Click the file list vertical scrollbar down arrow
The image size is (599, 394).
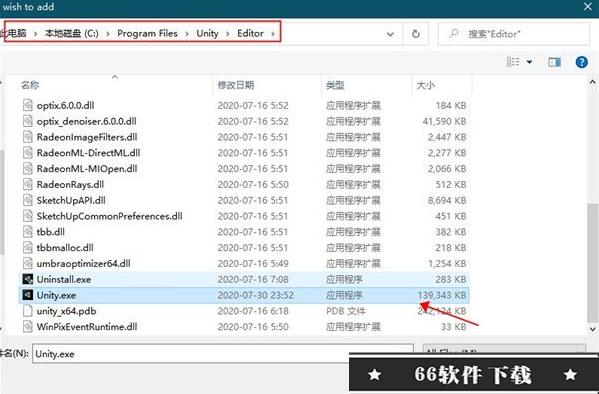pos(593,329)
